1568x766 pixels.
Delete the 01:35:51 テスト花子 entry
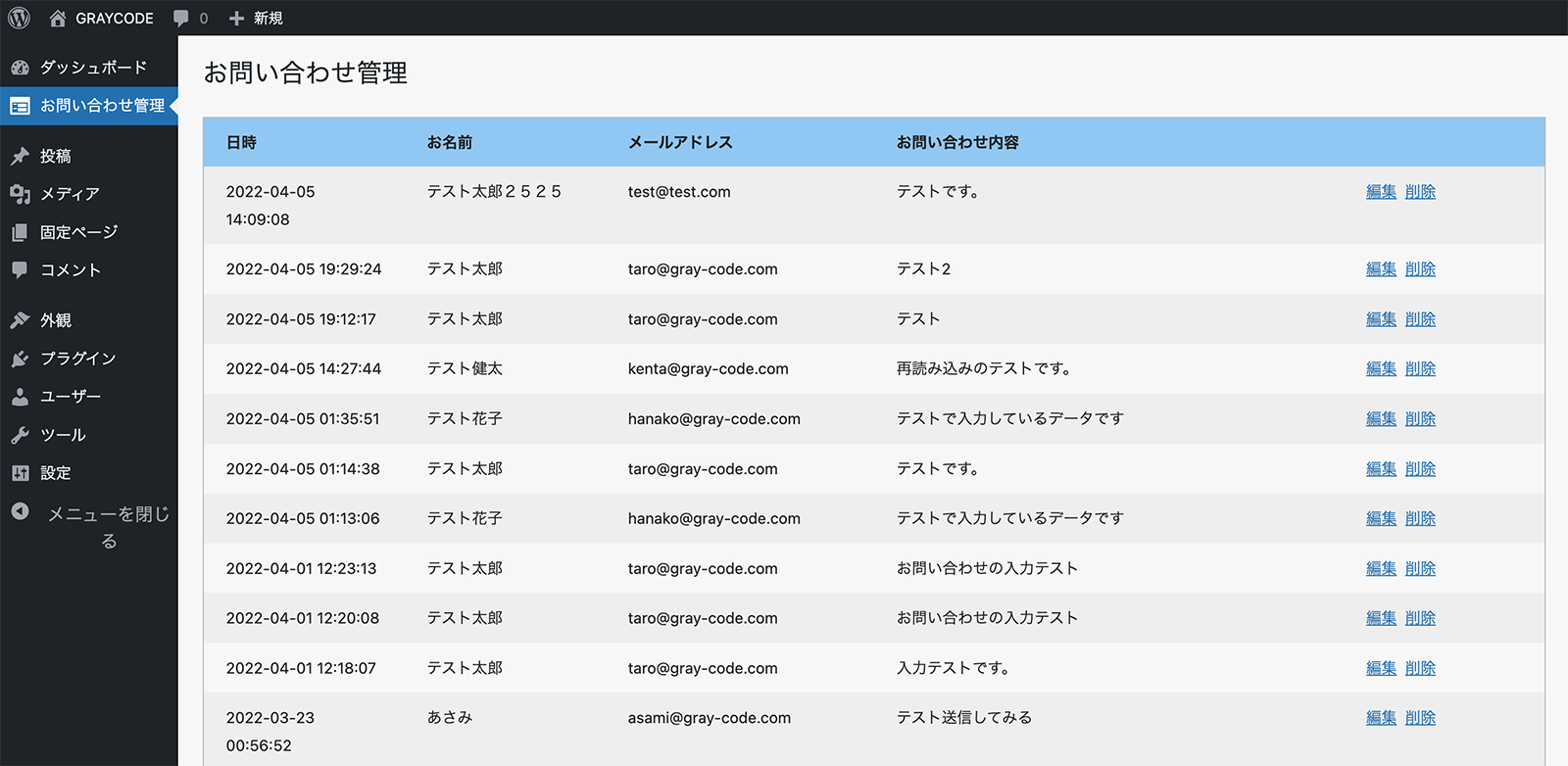(1420, 419)
